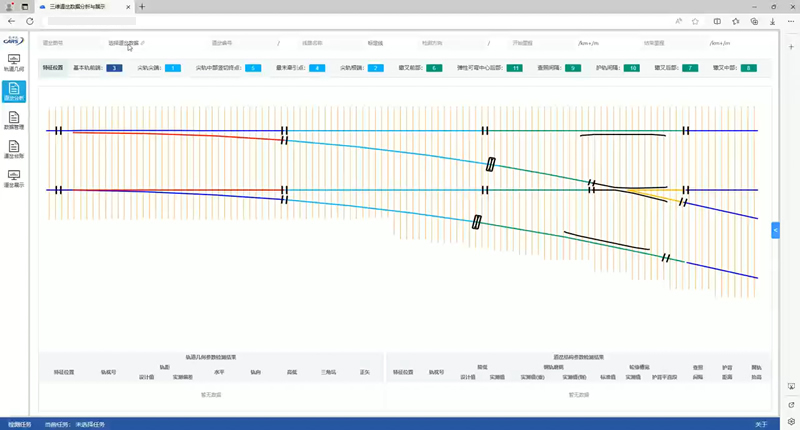Open the 选择道岔数据 selector
This screenshot has width=800, height=430.
tap(126, 44)
